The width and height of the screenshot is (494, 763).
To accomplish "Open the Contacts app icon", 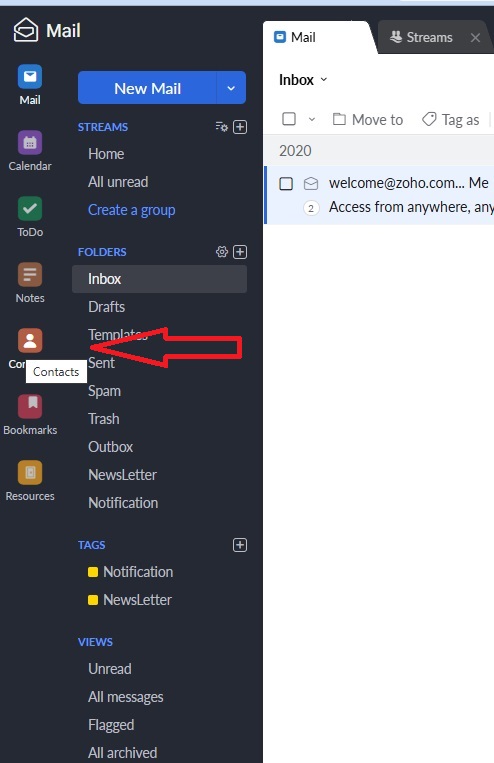I will (30, 340).
